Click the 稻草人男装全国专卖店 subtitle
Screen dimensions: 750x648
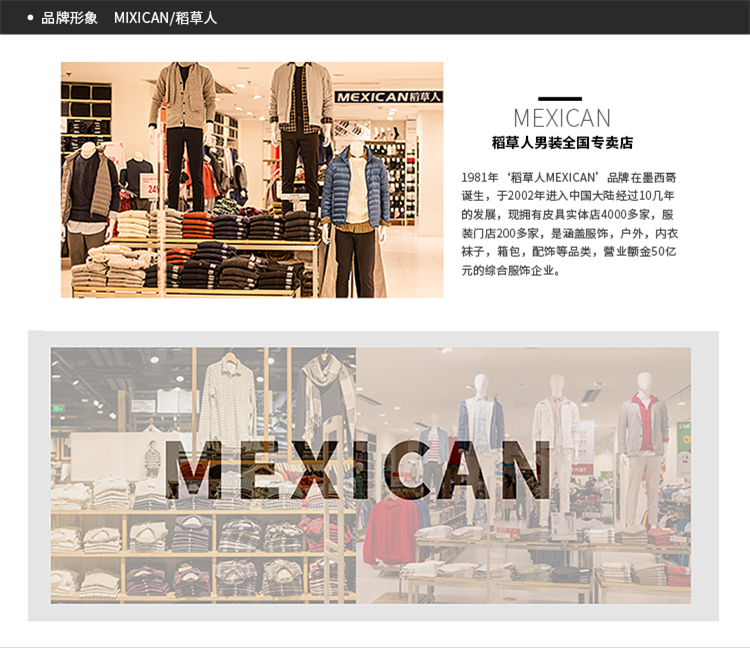point(562,143)
